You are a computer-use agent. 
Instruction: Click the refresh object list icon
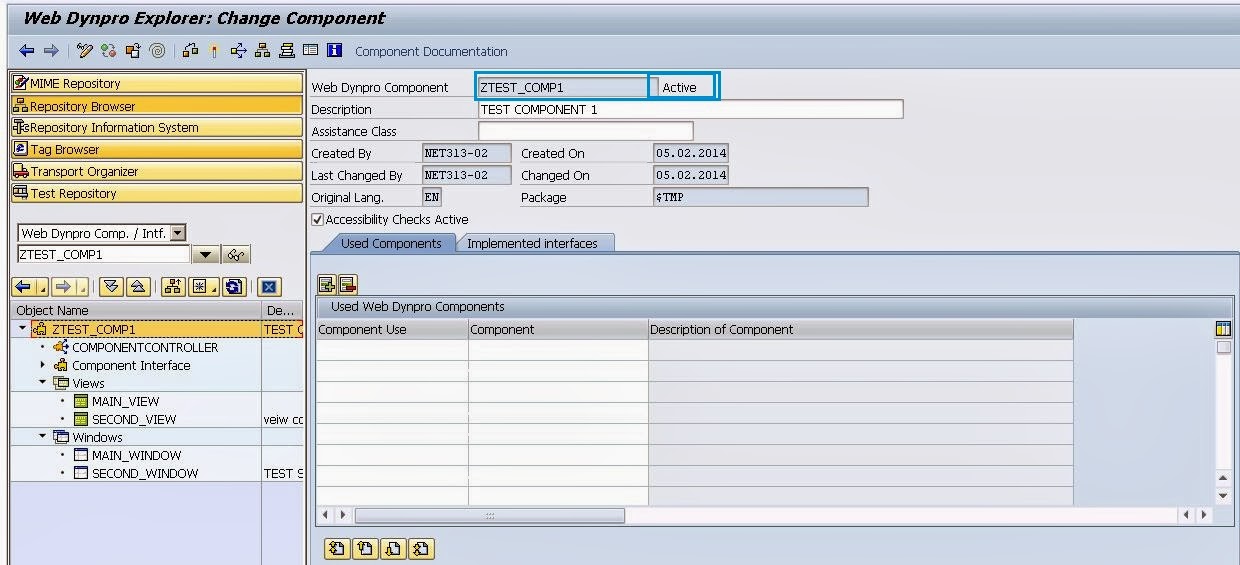click(234, 287)
